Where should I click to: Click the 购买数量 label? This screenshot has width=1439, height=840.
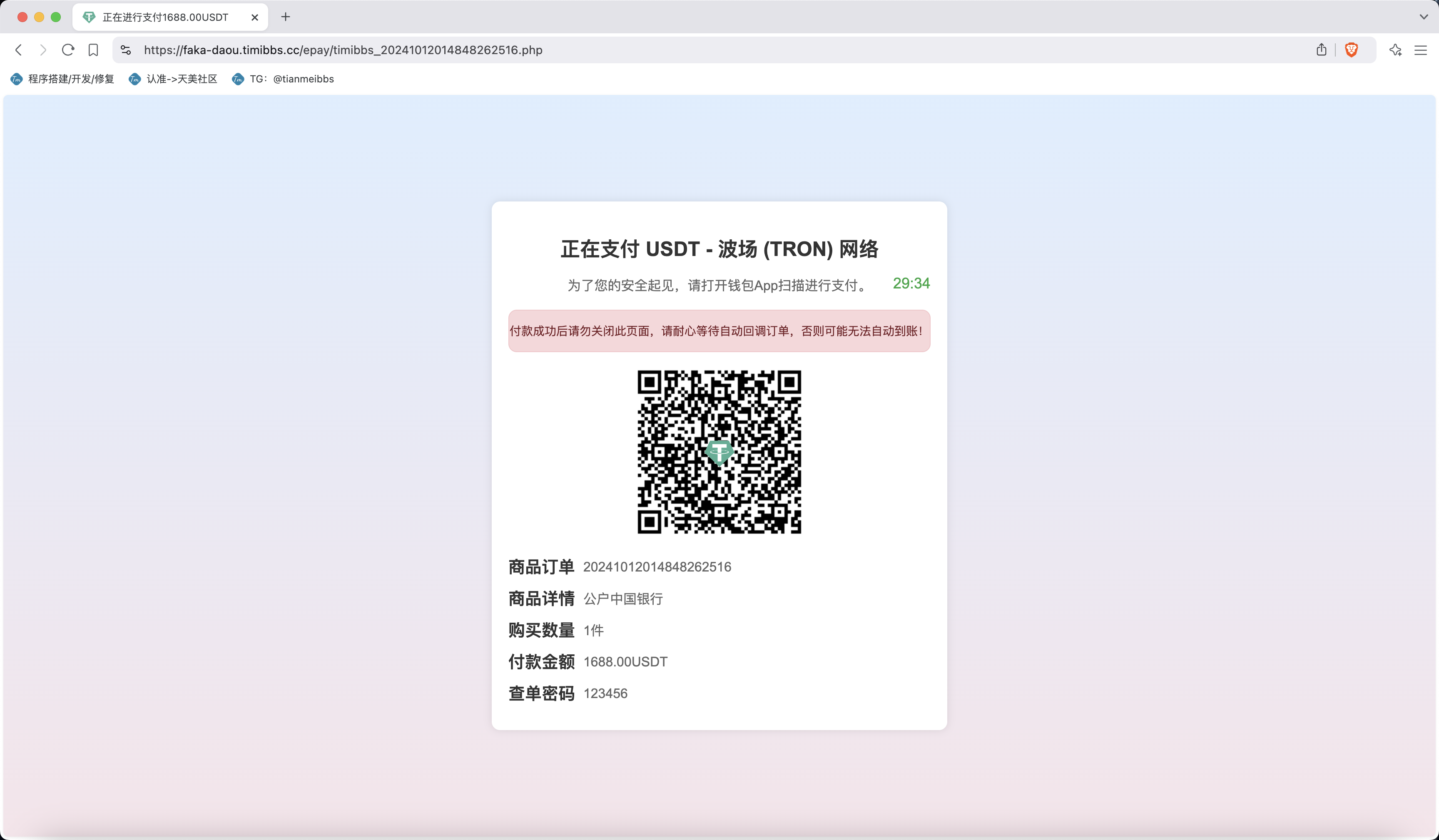[541, 631]
